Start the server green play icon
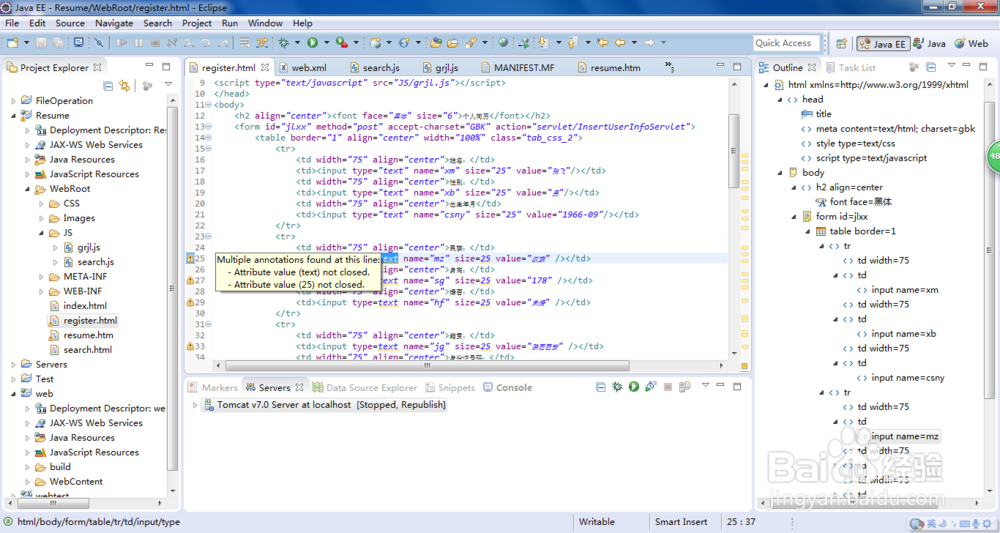The image size is (1000, 533). [x=633, y=387]
